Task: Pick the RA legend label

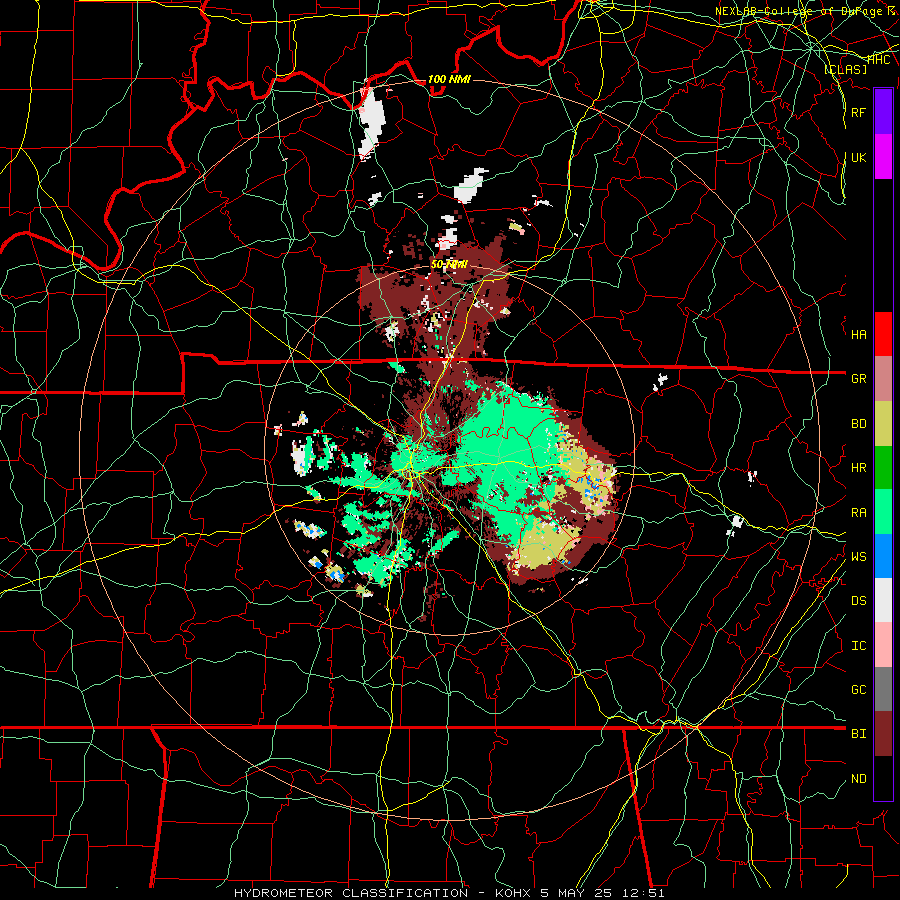Action: [x=858, y=513]
